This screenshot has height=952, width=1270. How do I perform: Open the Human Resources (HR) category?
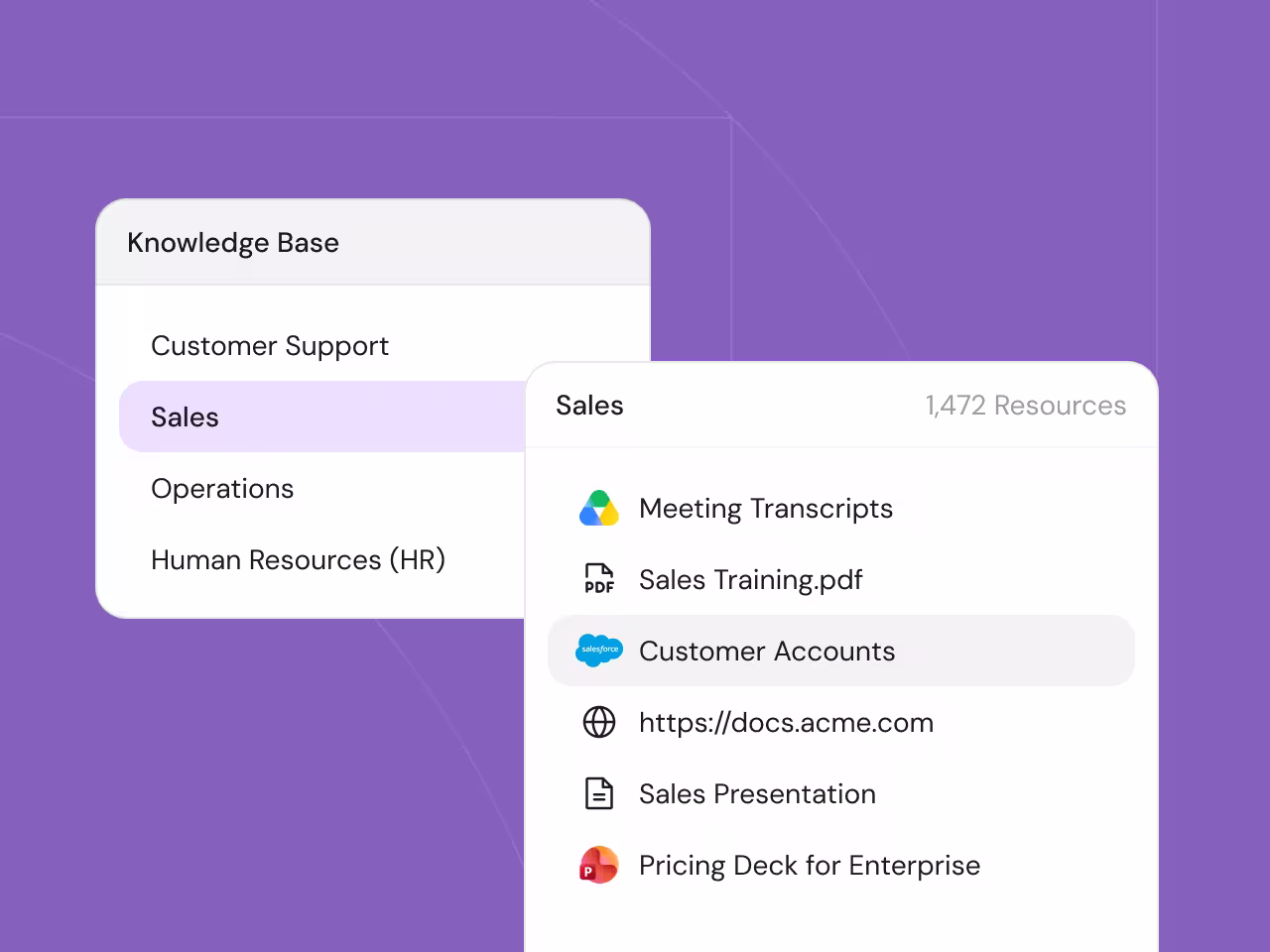[x=298, y=559]
